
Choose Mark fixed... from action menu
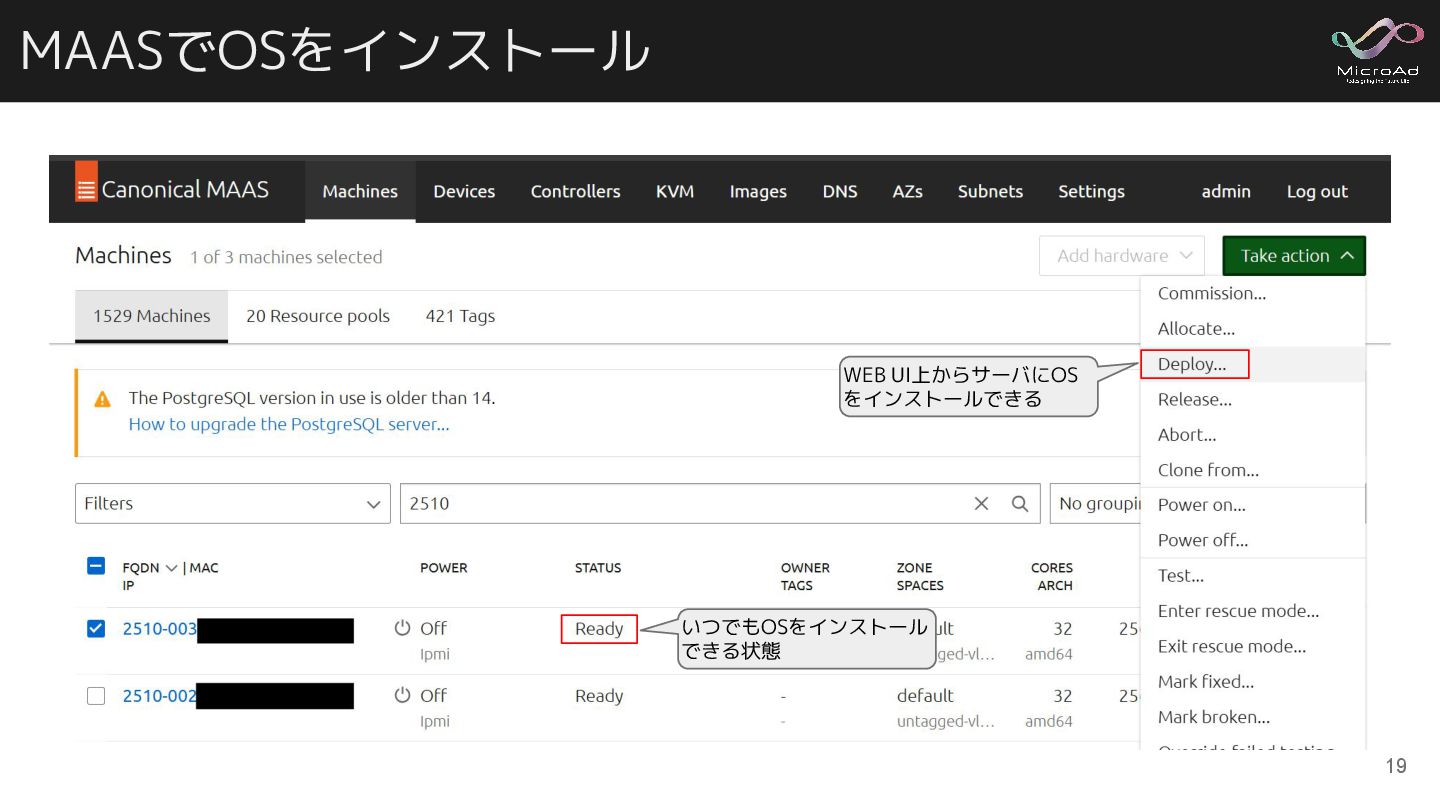pos(1252,682)
